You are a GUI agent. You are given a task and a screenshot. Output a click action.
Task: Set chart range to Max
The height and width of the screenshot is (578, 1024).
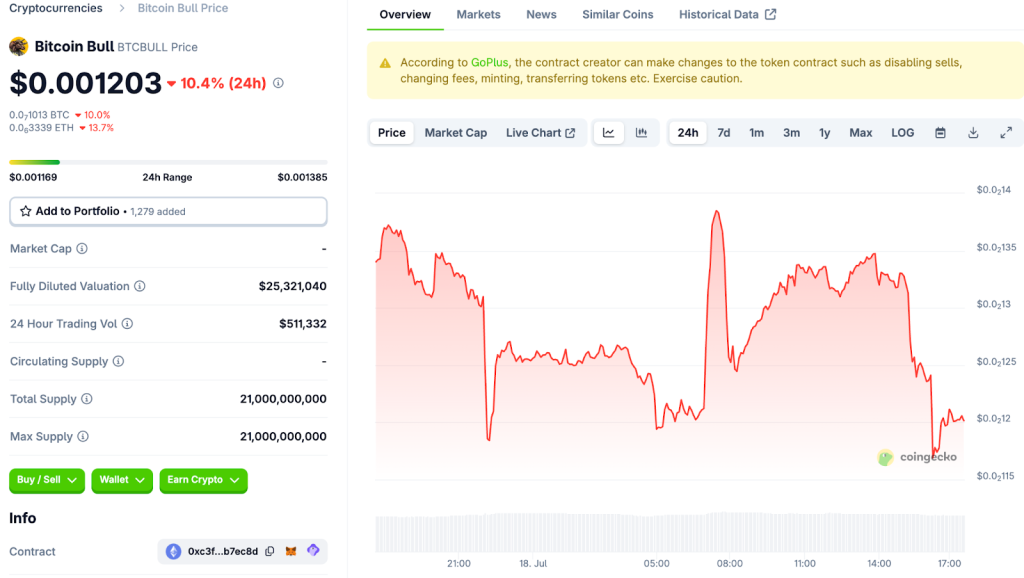(861, 133)
